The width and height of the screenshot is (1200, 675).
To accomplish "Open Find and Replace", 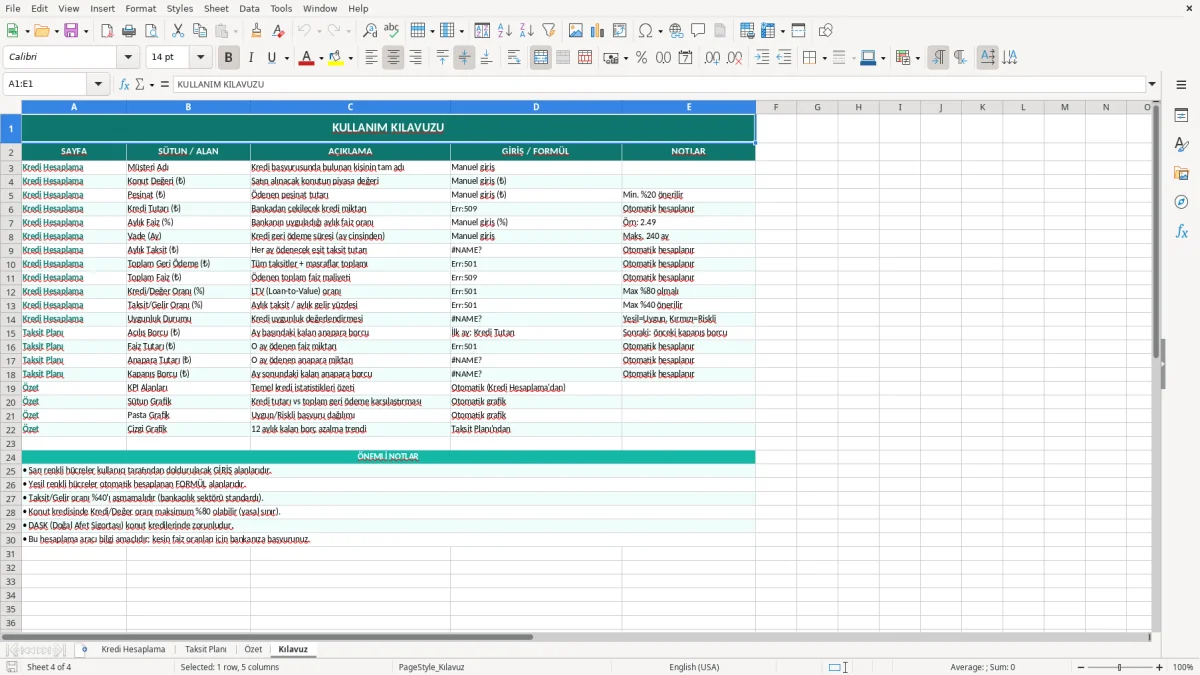I will tap(370, 31).
